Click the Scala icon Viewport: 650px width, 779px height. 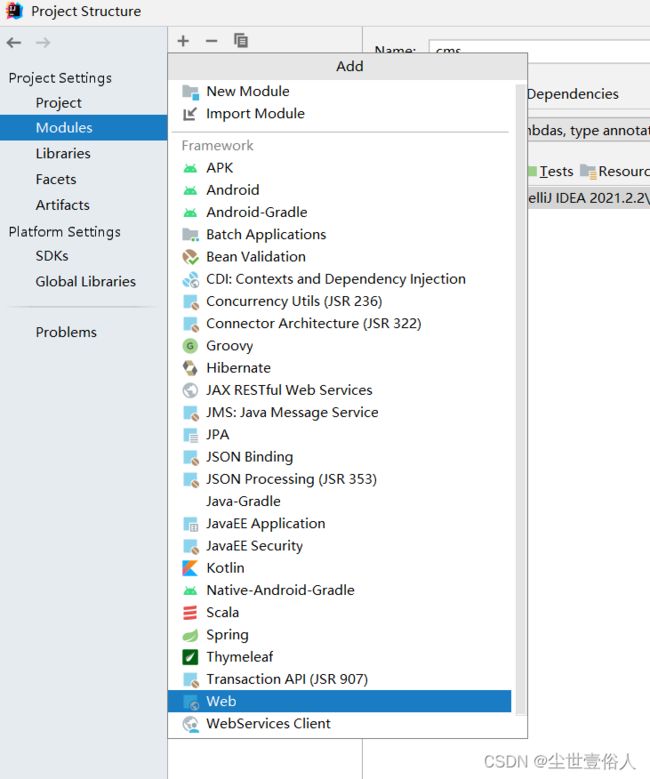coord(190,613)
